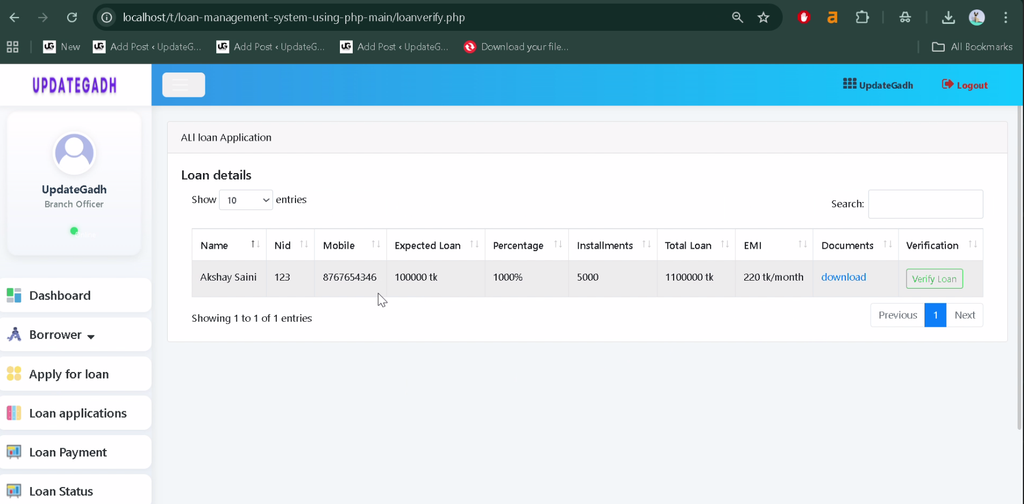Viewport: 1024px width, 504px height.
Task: Click the browser back arrow
Action: pyautogui.click(x=14, y=18)
